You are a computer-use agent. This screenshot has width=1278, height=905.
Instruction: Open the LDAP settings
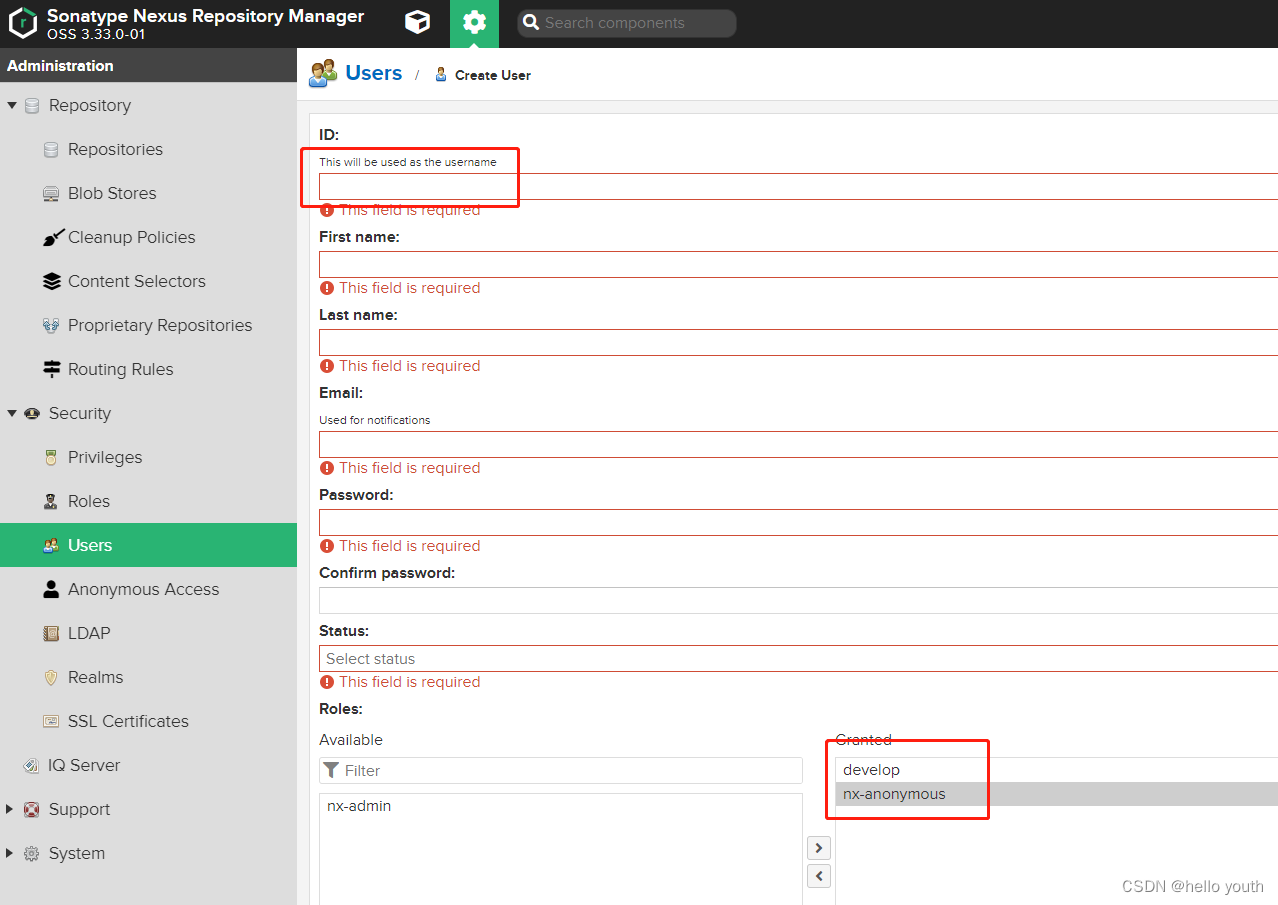86,633
